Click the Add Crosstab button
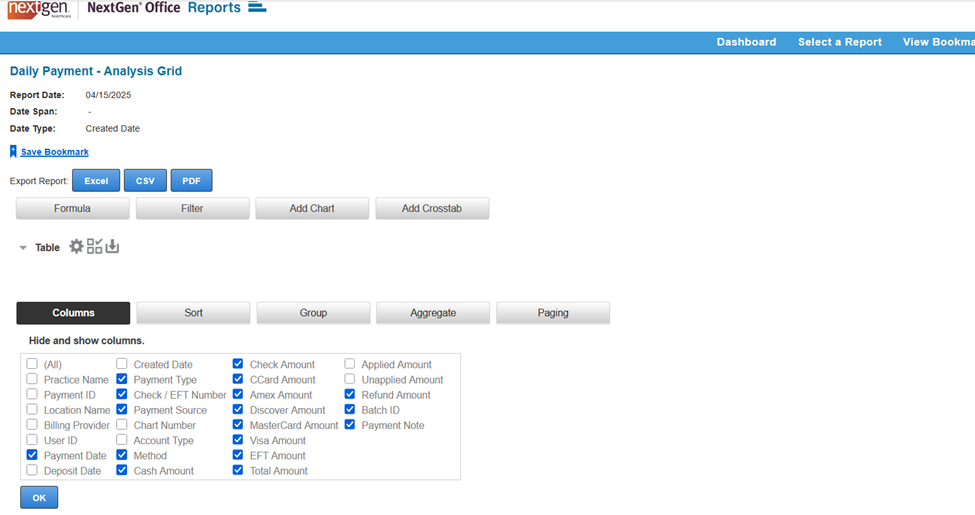This screenshot has width=975, height=515. [432, 209]
